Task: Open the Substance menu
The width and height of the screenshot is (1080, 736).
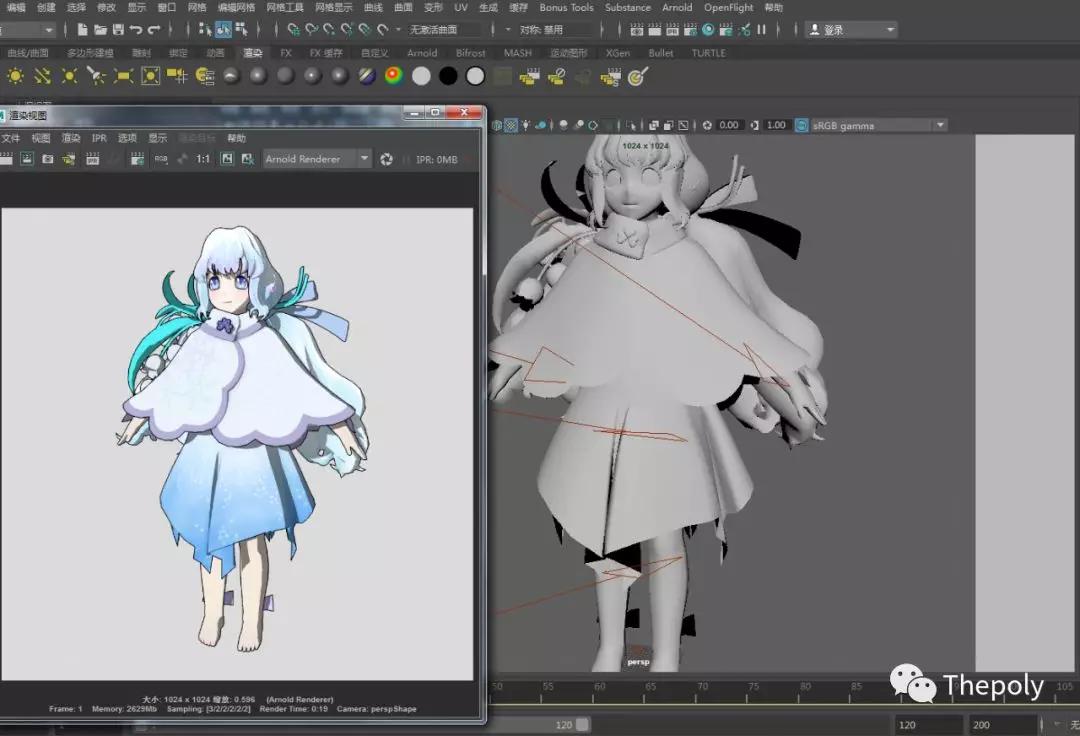Action: (627, 7)
